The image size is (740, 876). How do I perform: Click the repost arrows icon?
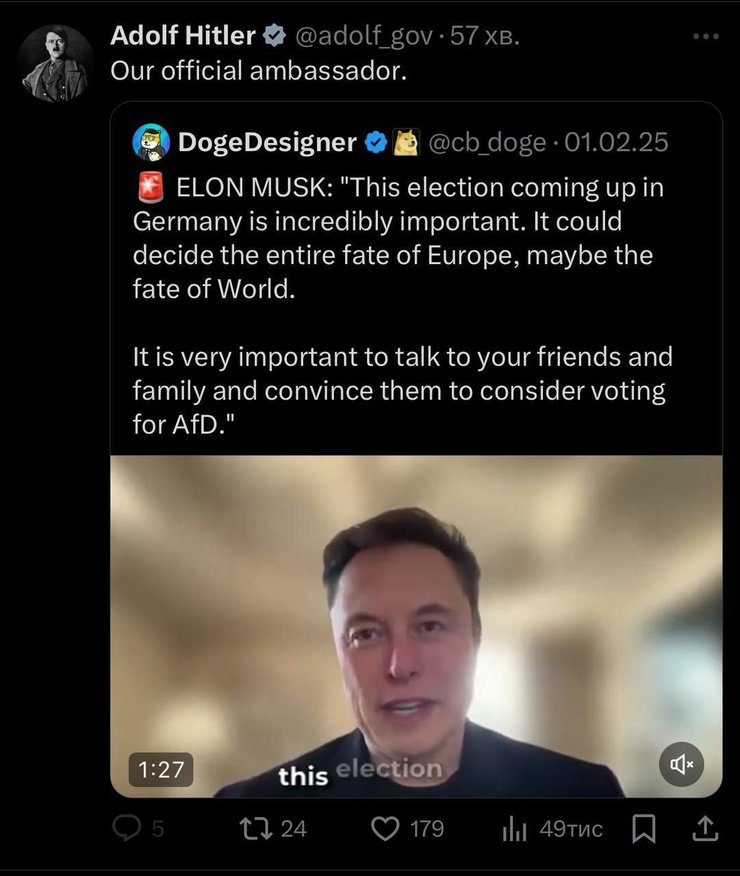[251, 828]
